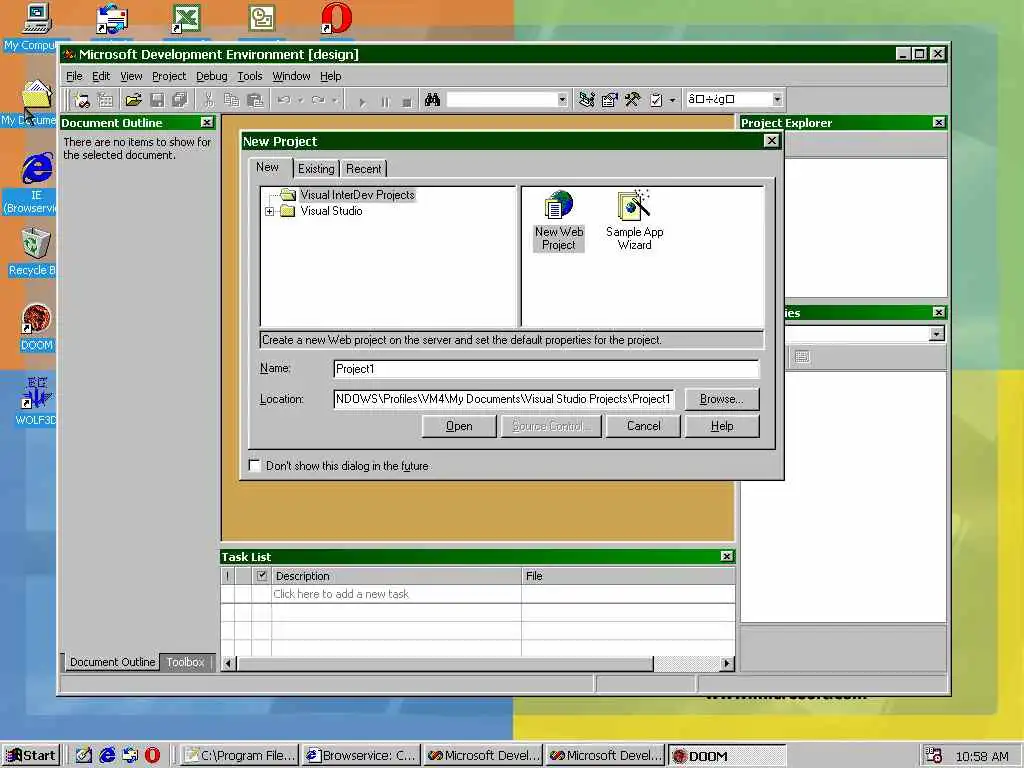
Task: Click the Description column header in Task List
Action: [396, 576]
